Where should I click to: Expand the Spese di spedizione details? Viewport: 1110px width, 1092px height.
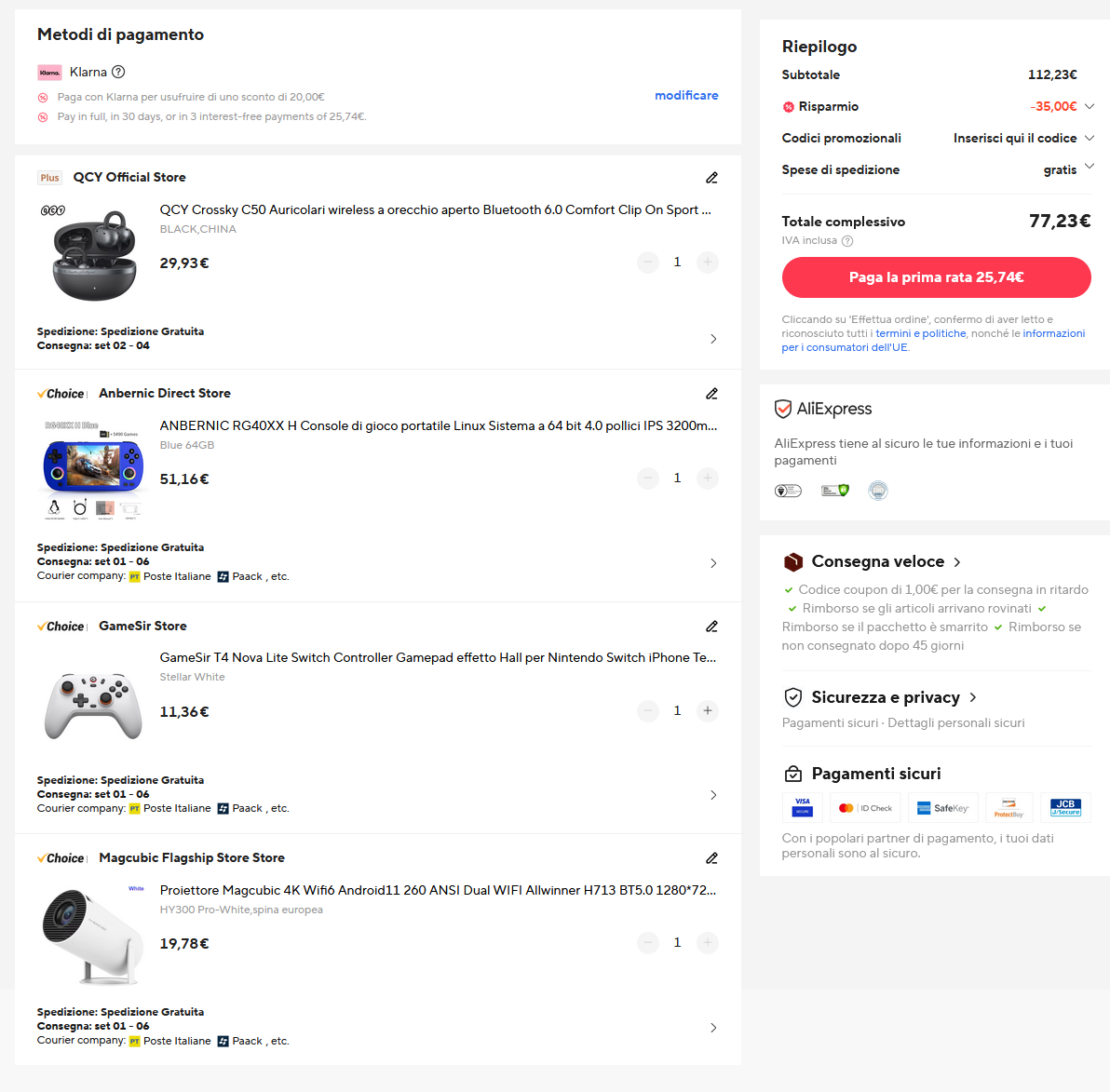[x=1090, y=167]
